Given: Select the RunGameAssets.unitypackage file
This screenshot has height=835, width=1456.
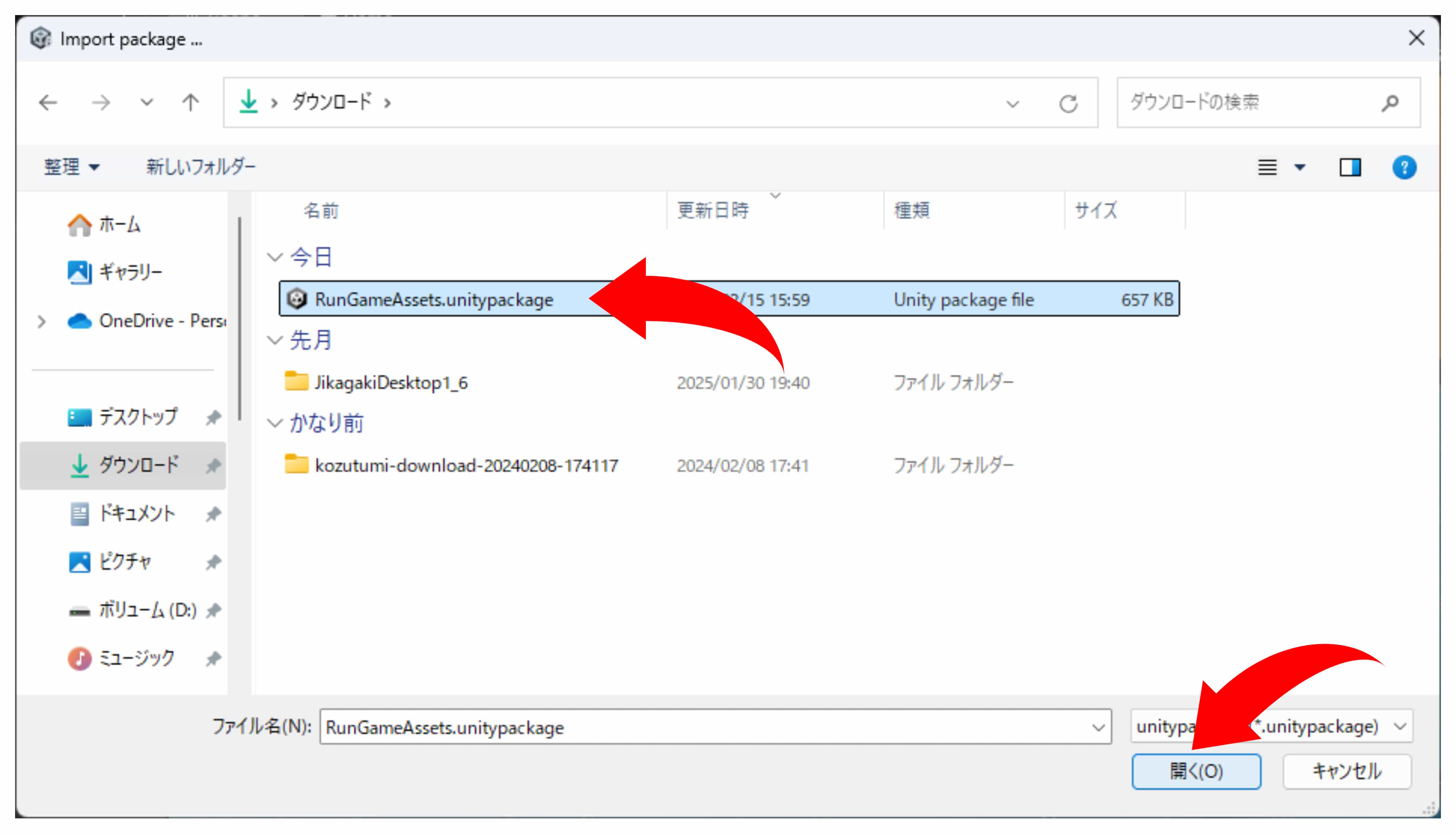Looking at the screenshot, I should click(434, 299).
